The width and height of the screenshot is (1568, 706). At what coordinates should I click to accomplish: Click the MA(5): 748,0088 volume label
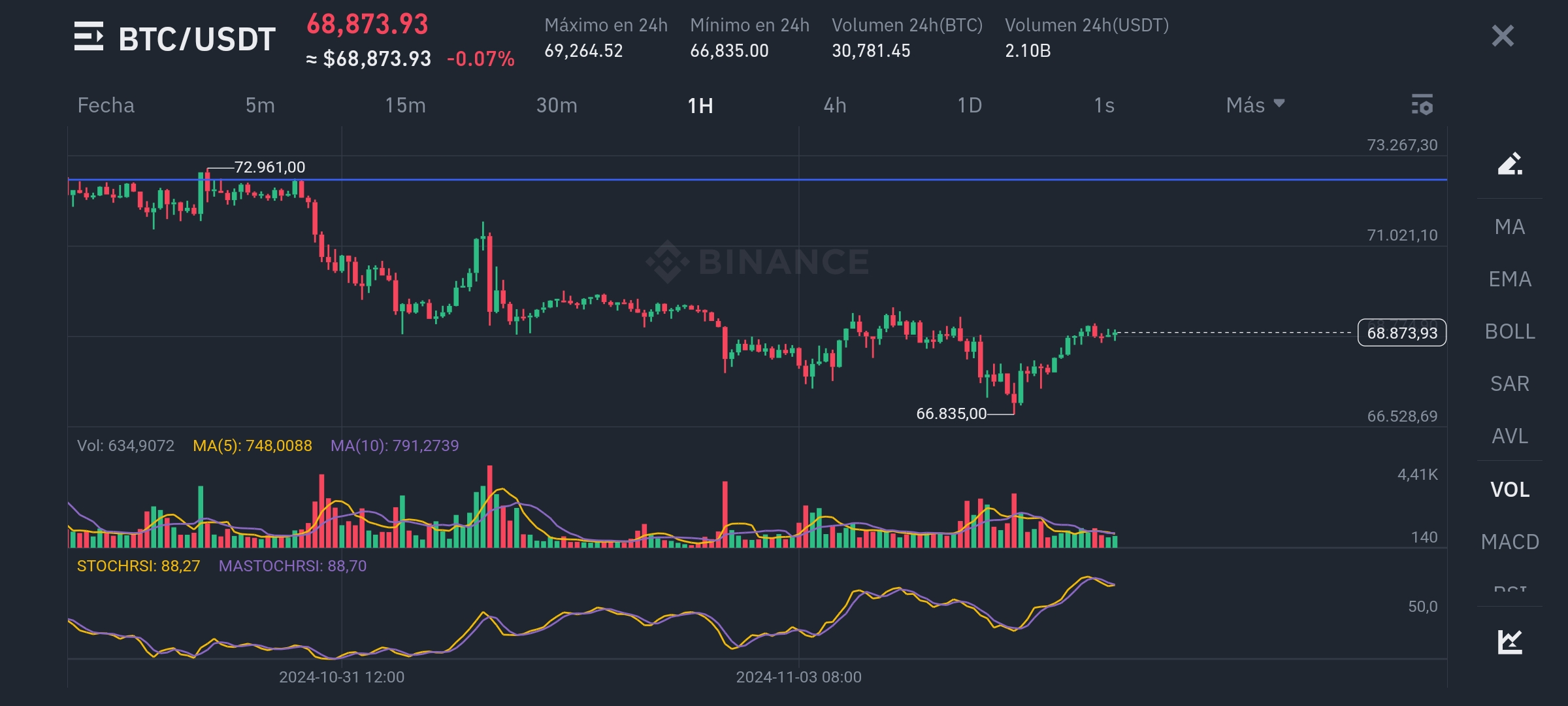pyautogui.click(x=252, y=446)
